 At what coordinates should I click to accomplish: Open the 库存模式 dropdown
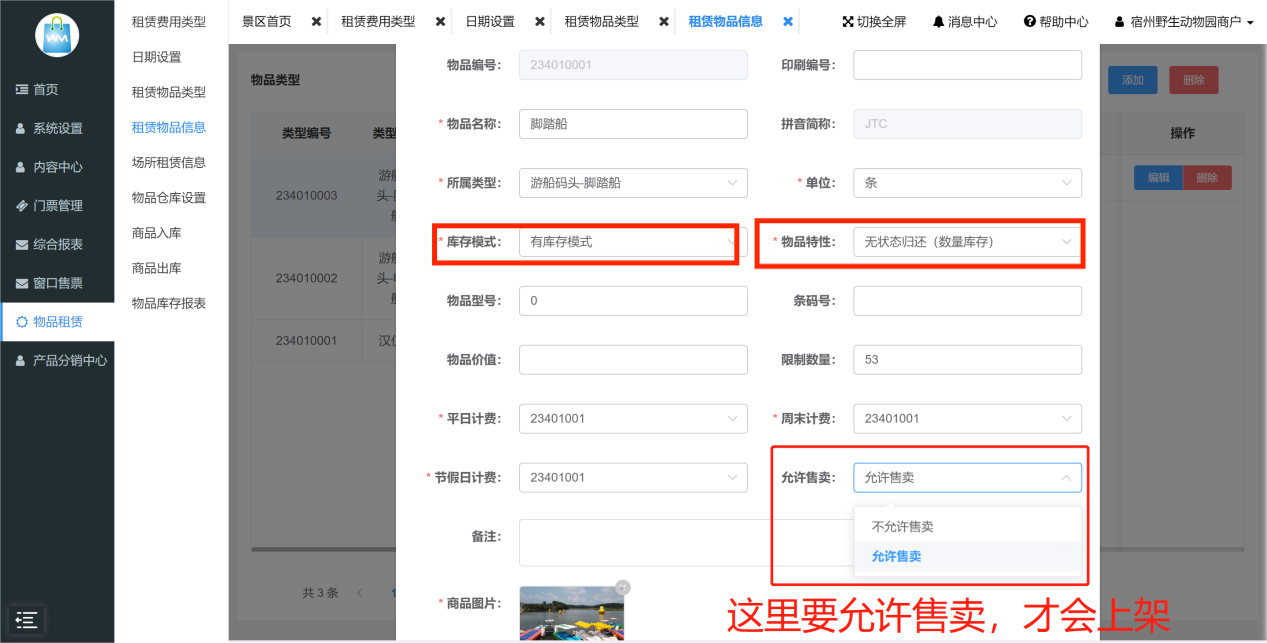coord(633,241)
